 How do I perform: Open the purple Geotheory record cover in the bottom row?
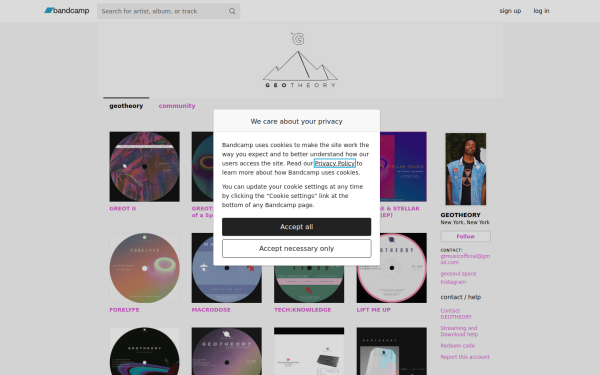click(x=227, y=351)
